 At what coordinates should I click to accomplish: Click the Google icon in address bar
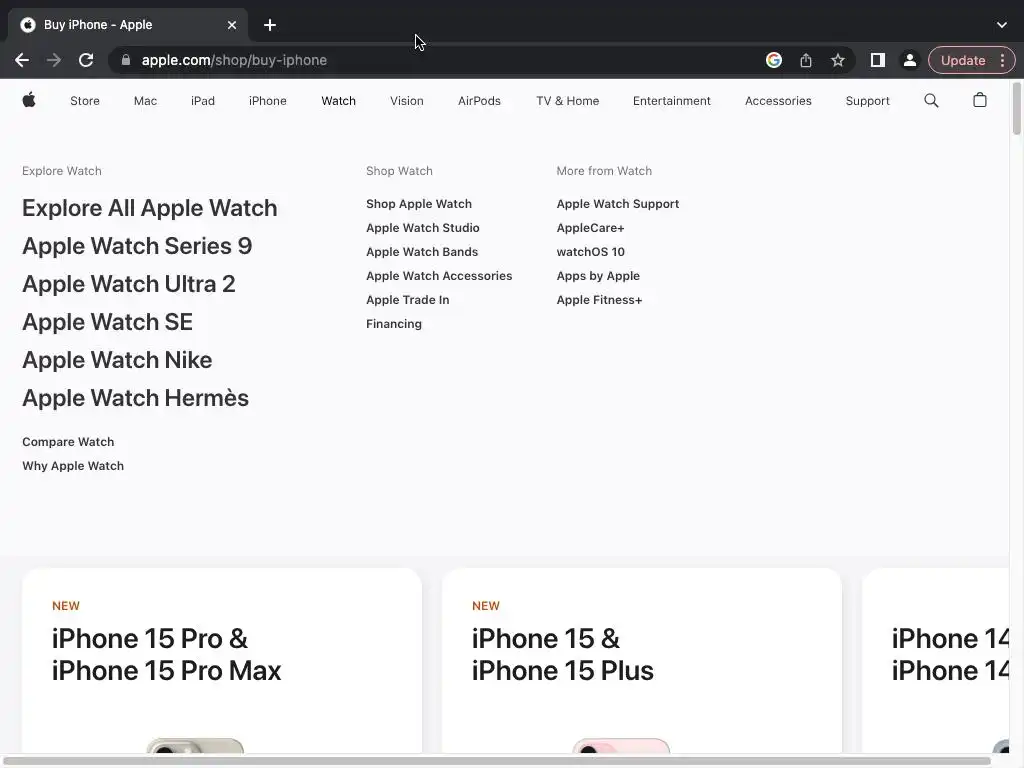tap(774, 60)
